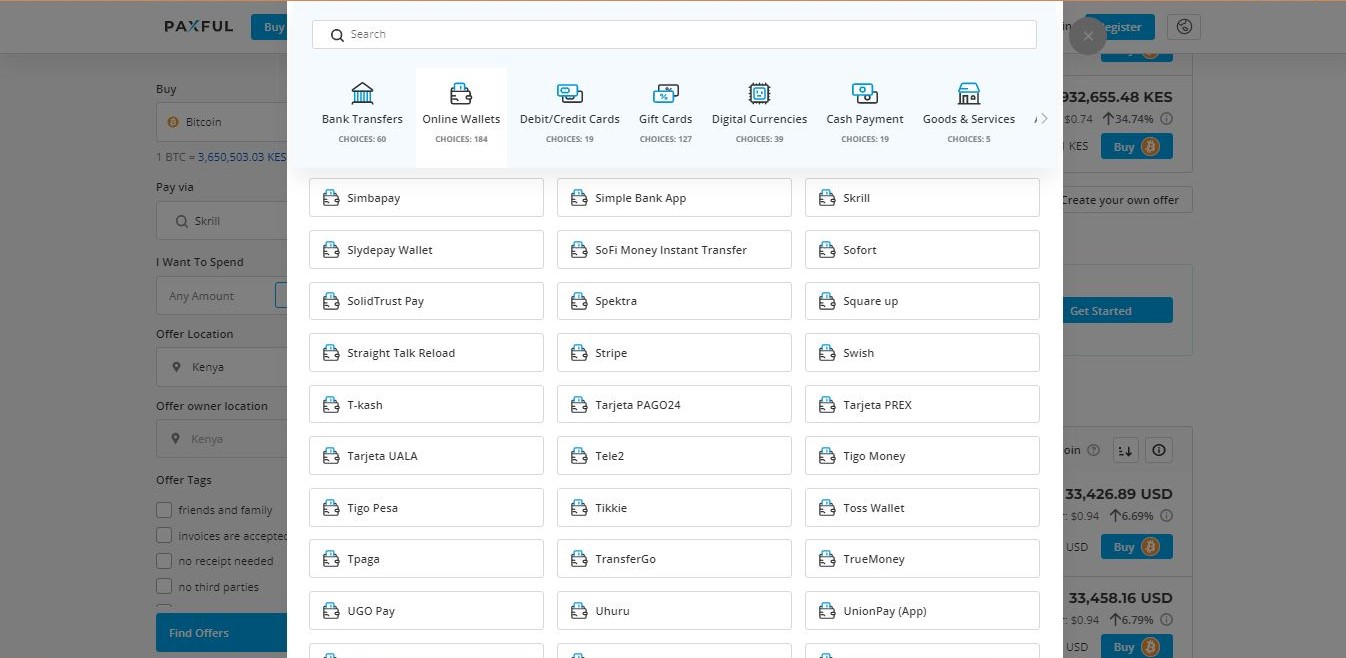Image resolution: width=1346 pixels, height=658 pixels.
Task: Select the Online Wallets category tab
Action: (x=461, y=116)
